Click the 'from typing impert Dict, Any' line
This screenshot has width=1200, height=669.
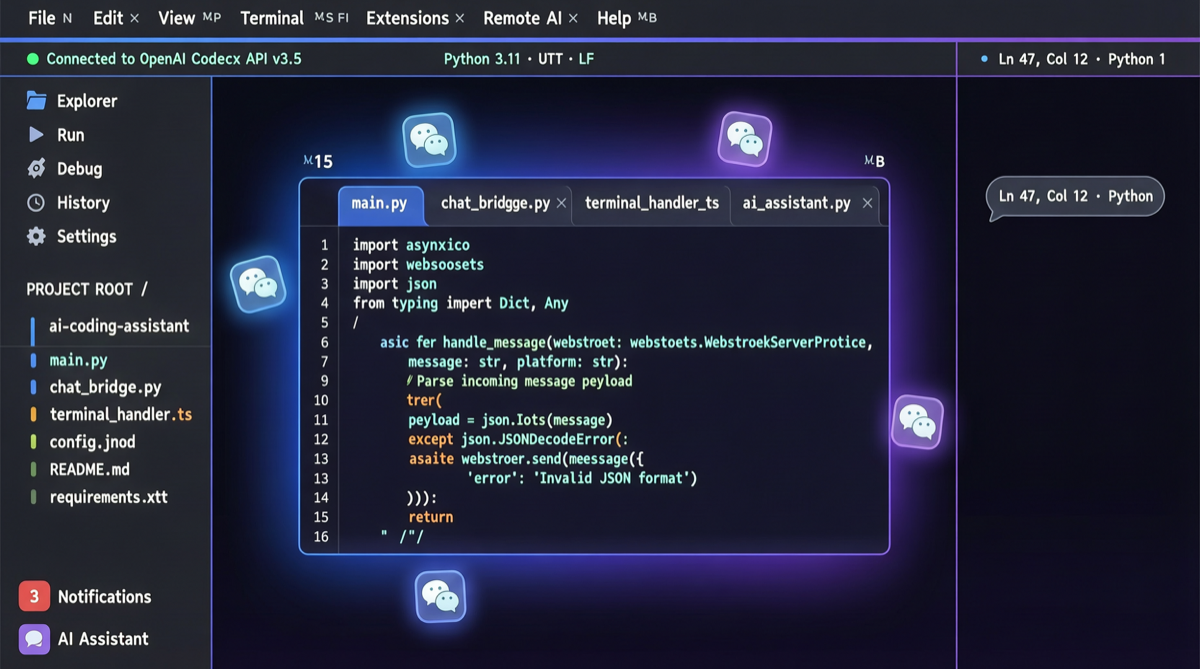(x=461, y=303)
